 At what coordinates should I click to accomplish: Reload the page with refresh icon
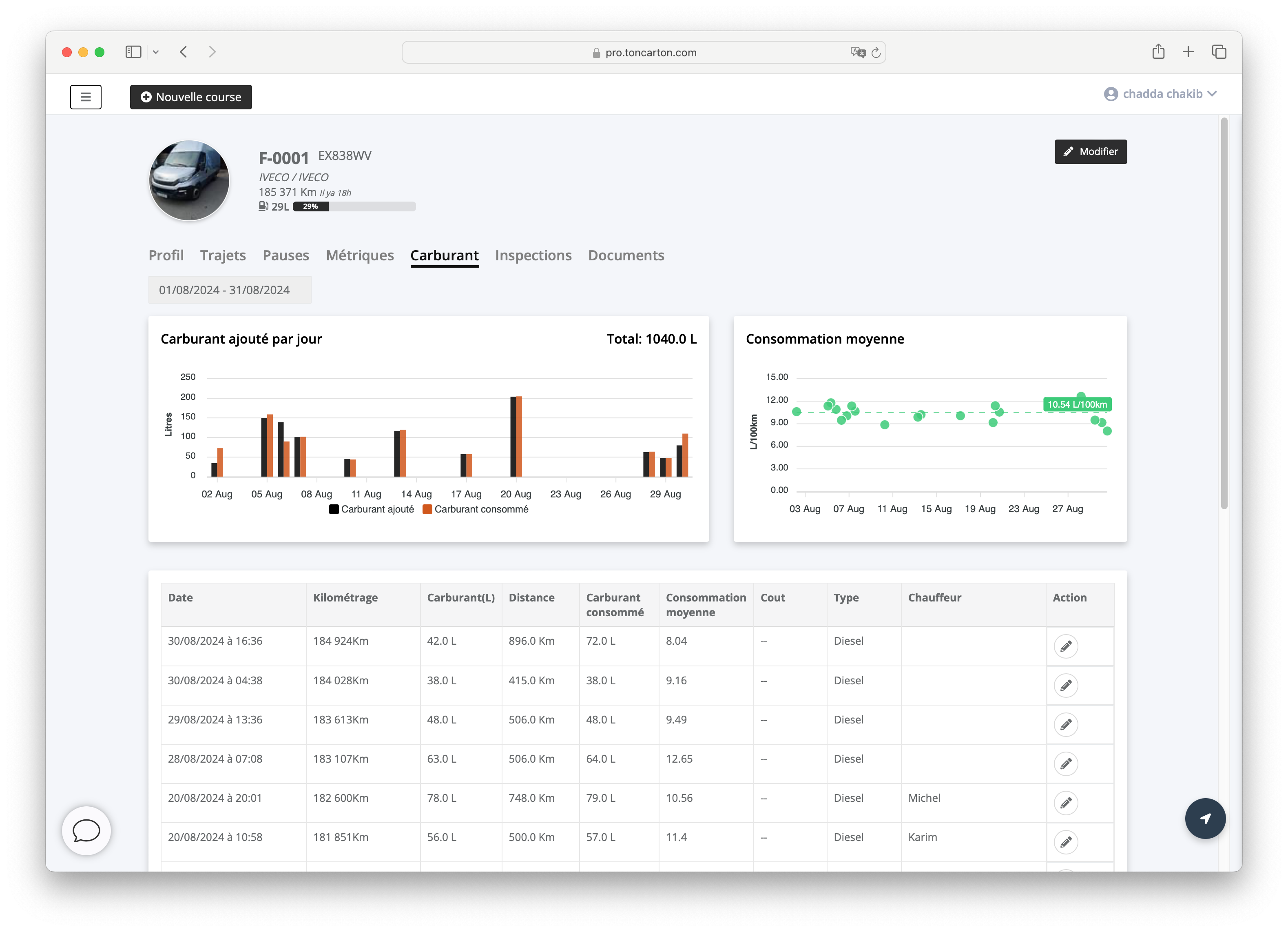pos(876,53)
